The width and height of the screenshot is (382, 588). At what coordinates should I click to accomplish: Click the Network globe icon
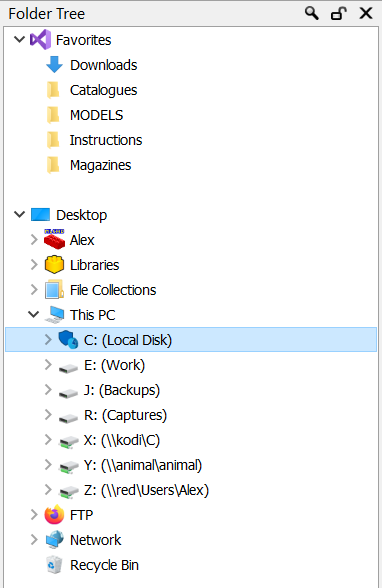pos(54,540)
